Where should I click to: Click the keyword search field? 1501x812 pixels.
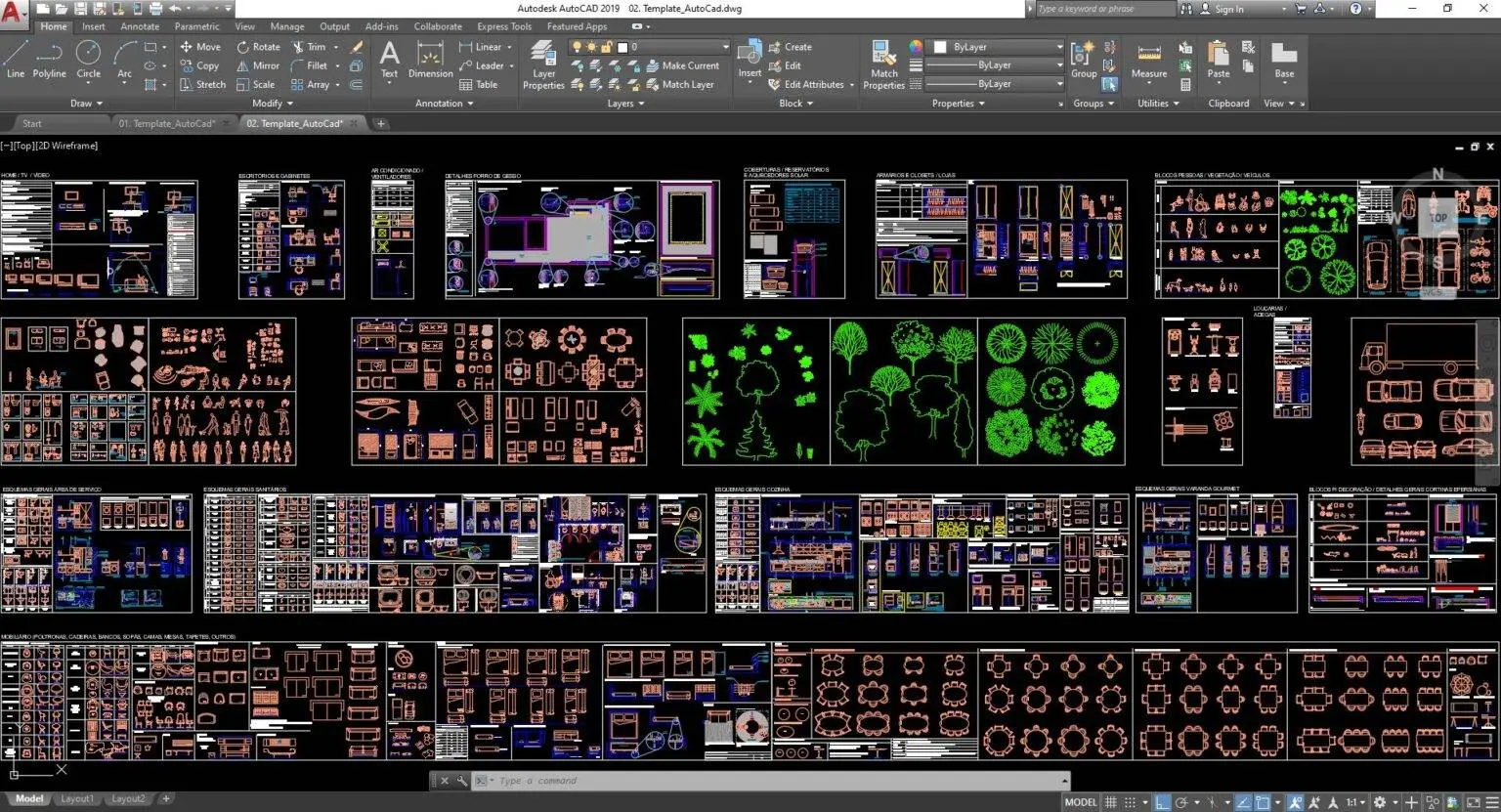click(1104, 9)
